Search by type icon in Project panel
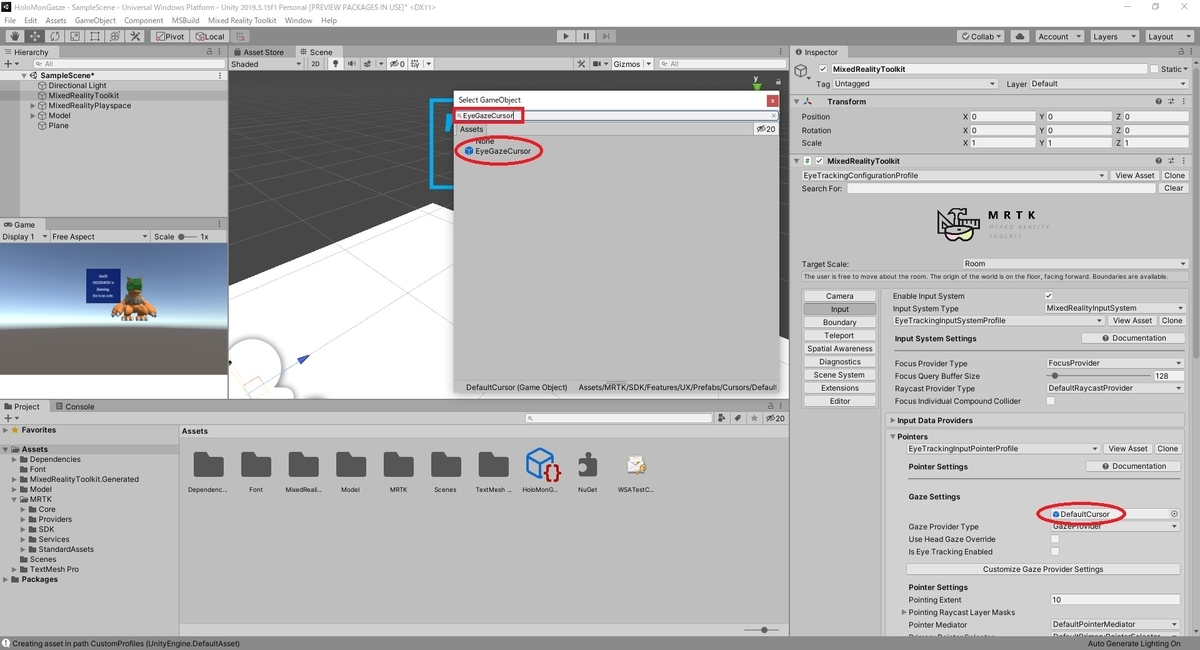Screen dimensions: 1200x650 coord(723,418)
